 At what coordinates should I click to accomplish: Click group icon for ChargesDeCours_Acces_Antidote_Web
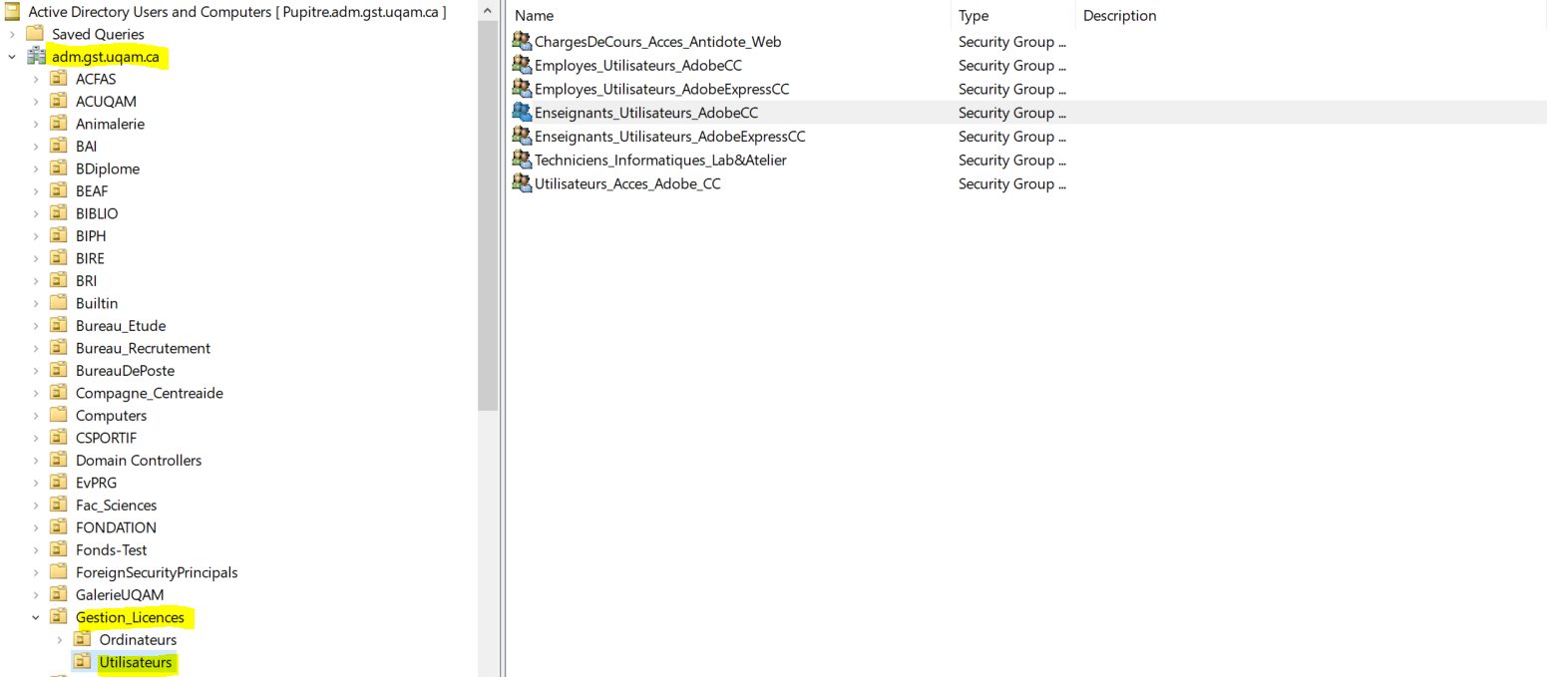522,41
